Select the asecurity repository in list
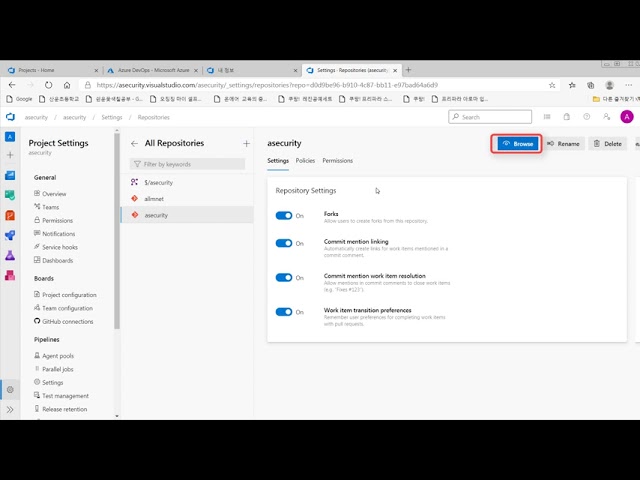Image resolution: width=640 pixels, height=480 pixels. pos(187,215)
